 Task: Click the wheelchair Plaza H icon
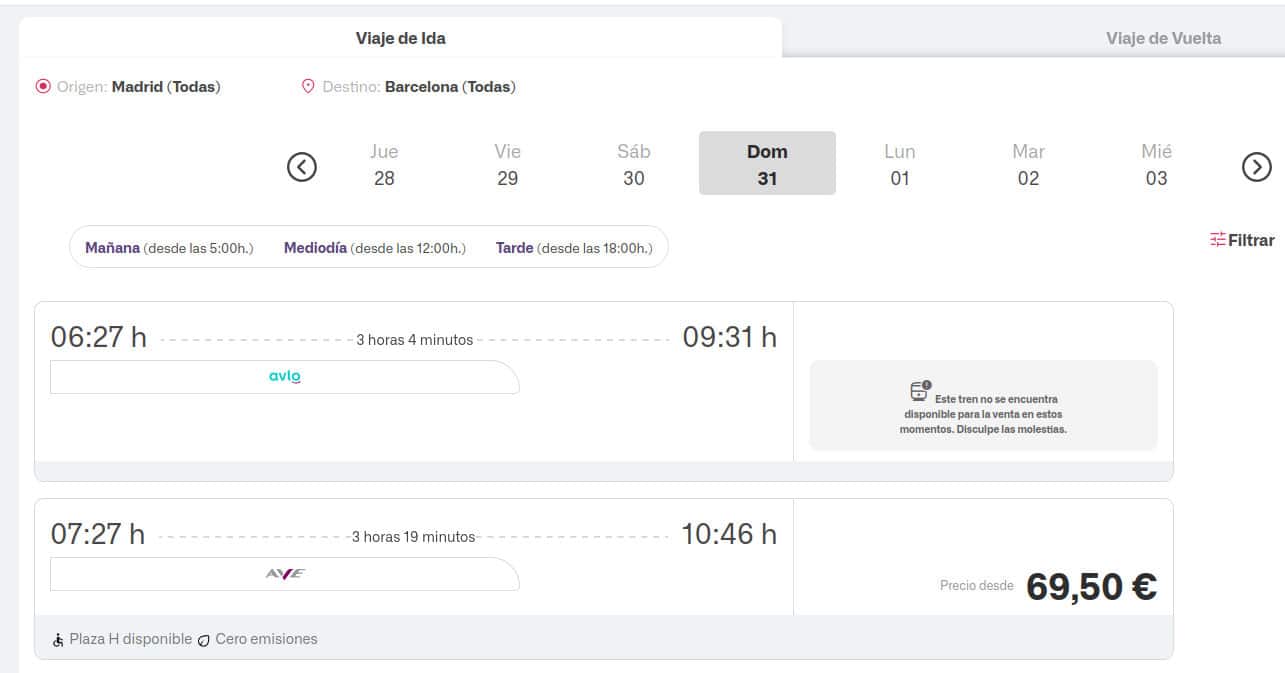pos(58,639)
